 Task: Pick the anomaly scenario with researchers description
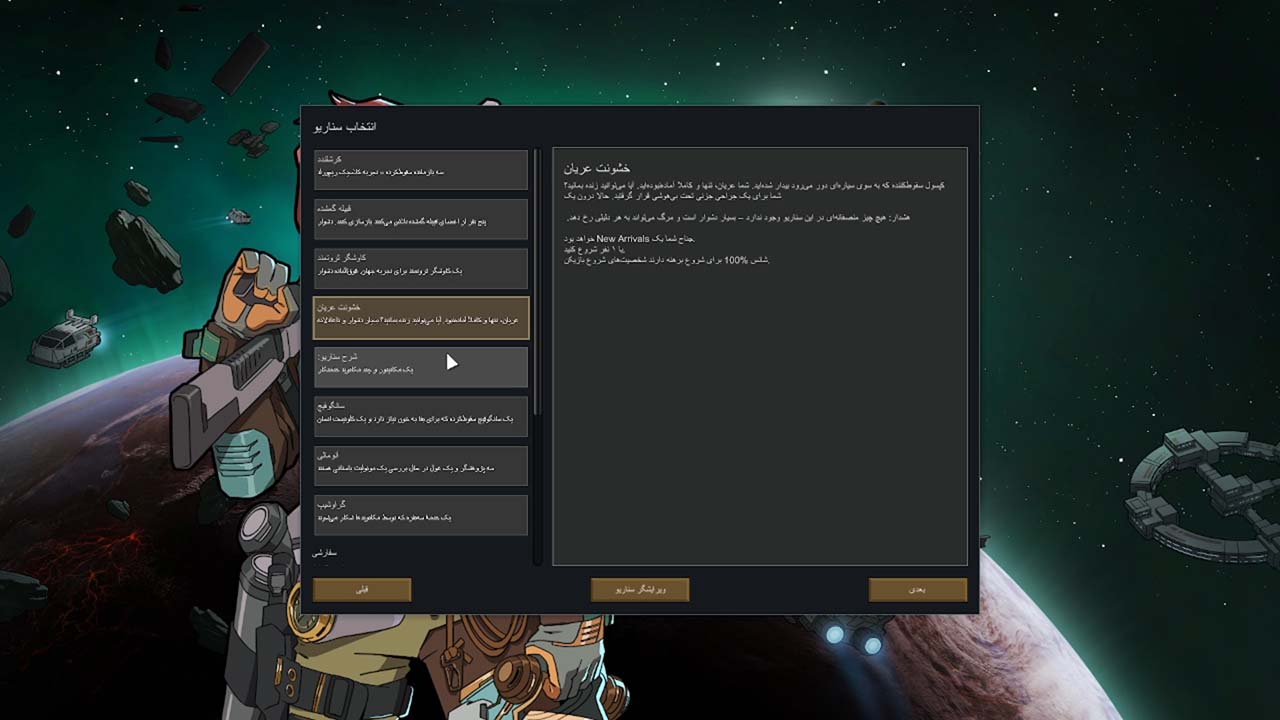click(x=420, y=465)
